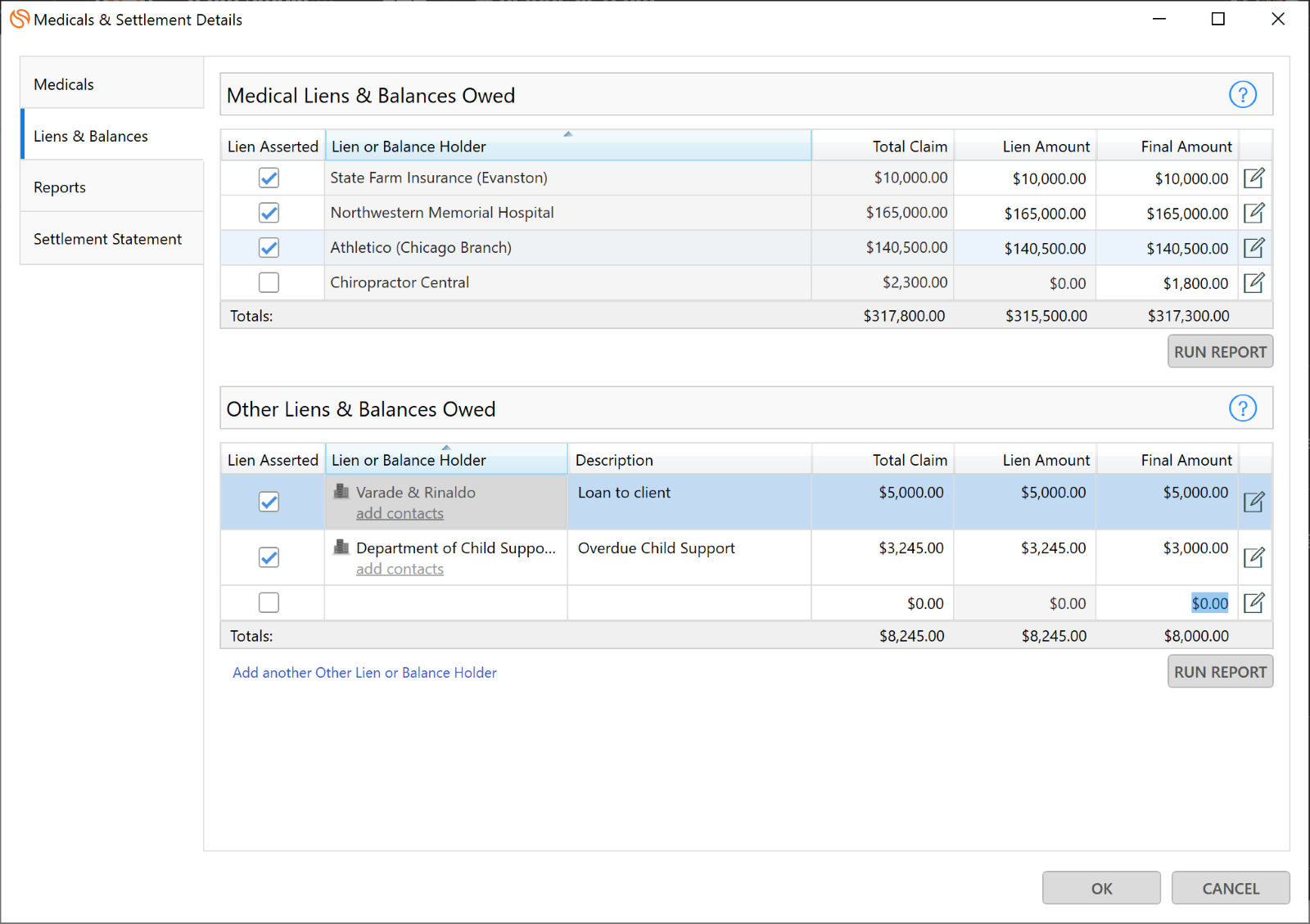Sort other liens by Final Amount header

tap(1168, 459)
